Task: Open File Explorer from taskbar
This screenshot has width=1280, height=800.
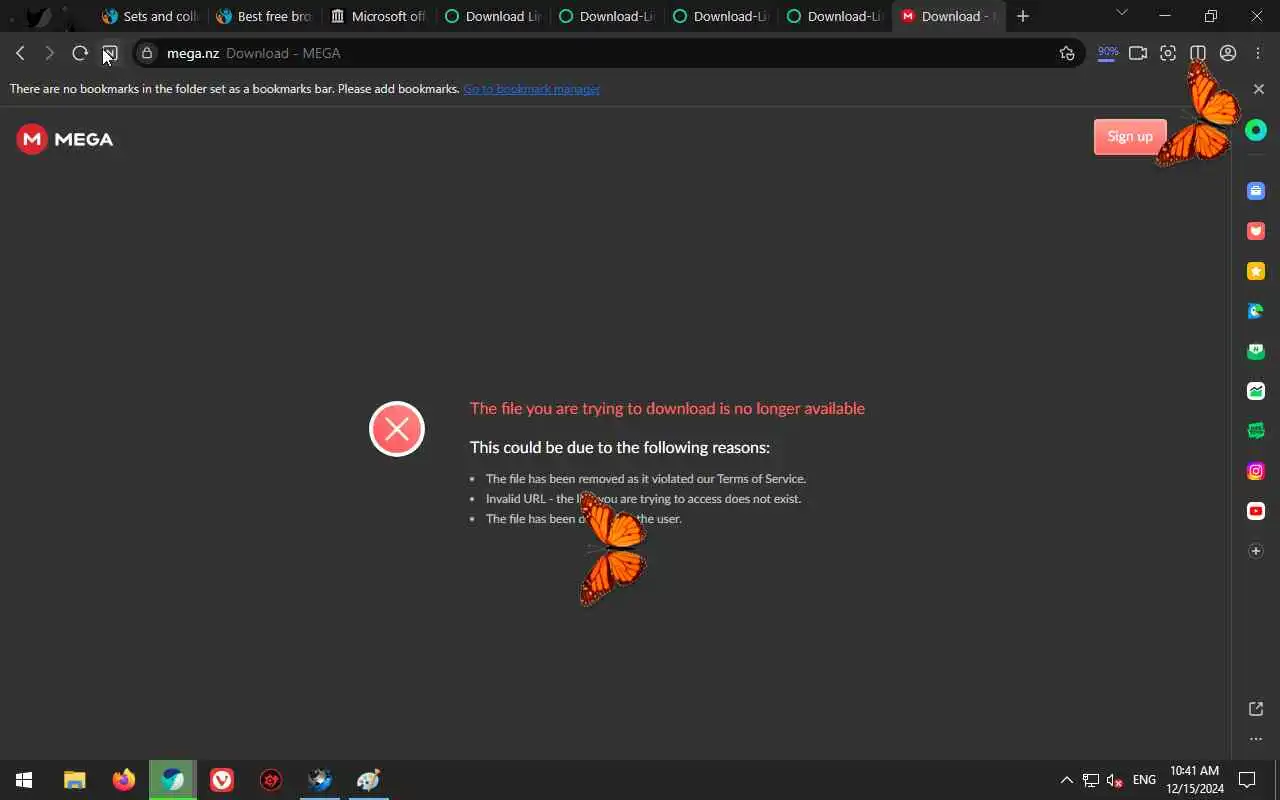Action: 74,780
